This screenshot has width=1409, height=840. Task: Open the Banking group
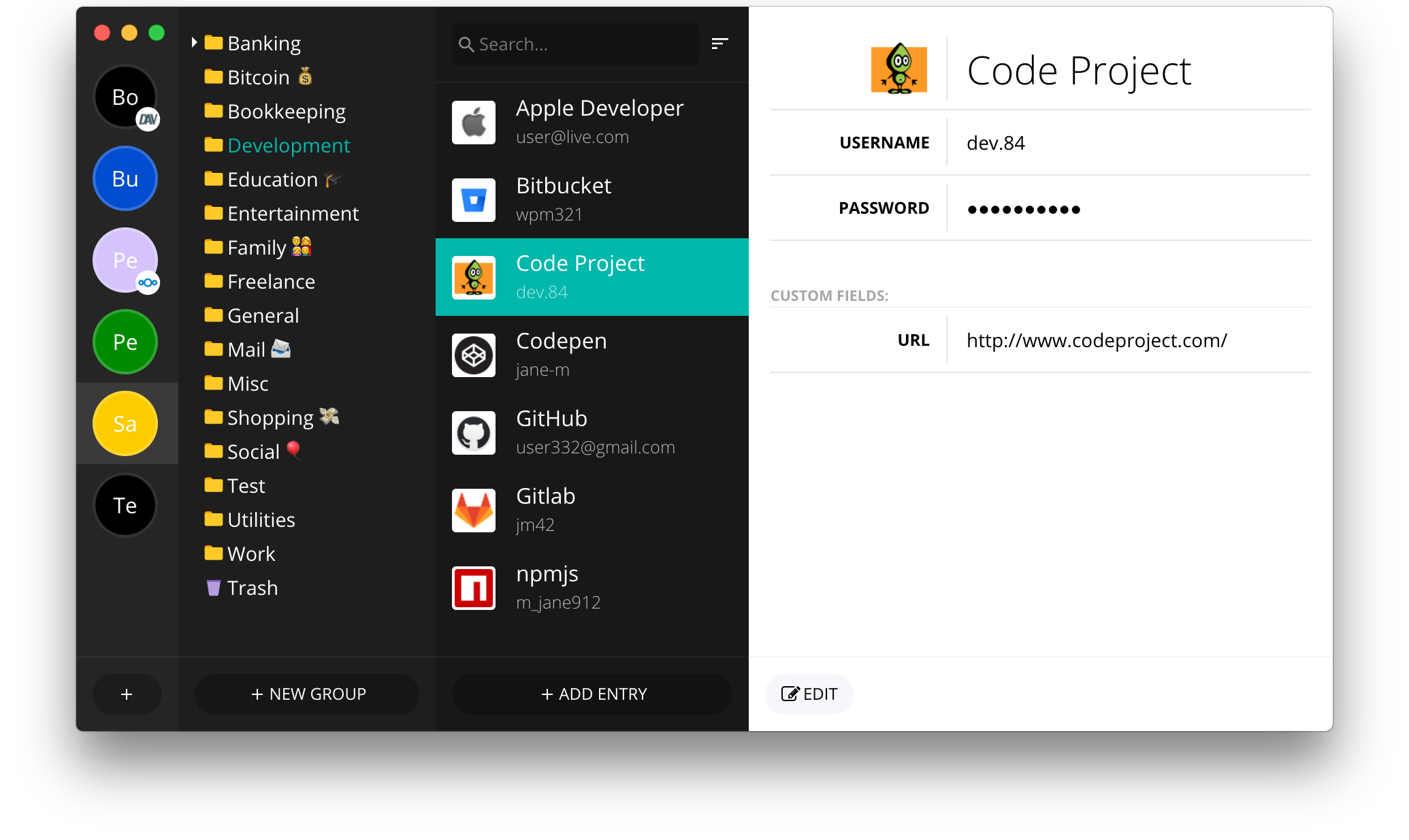(264, 43)
